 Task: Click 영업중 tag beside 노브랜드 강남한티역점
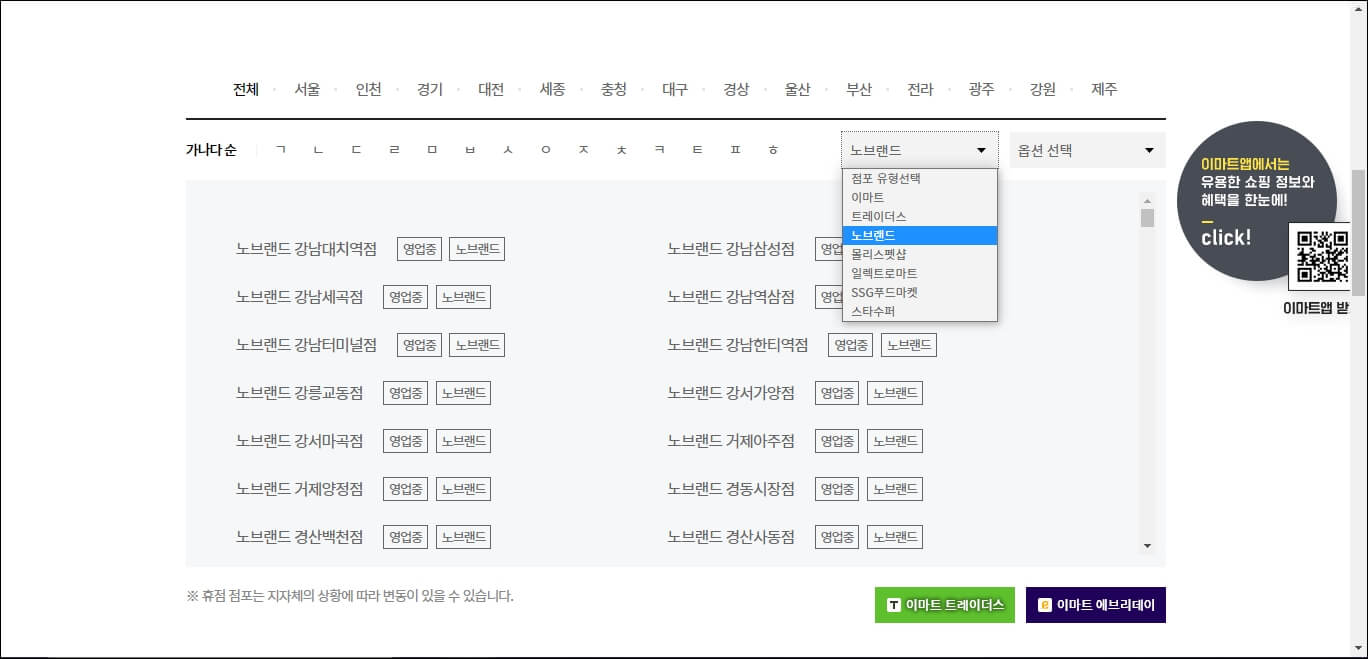(x=850, y=345)
